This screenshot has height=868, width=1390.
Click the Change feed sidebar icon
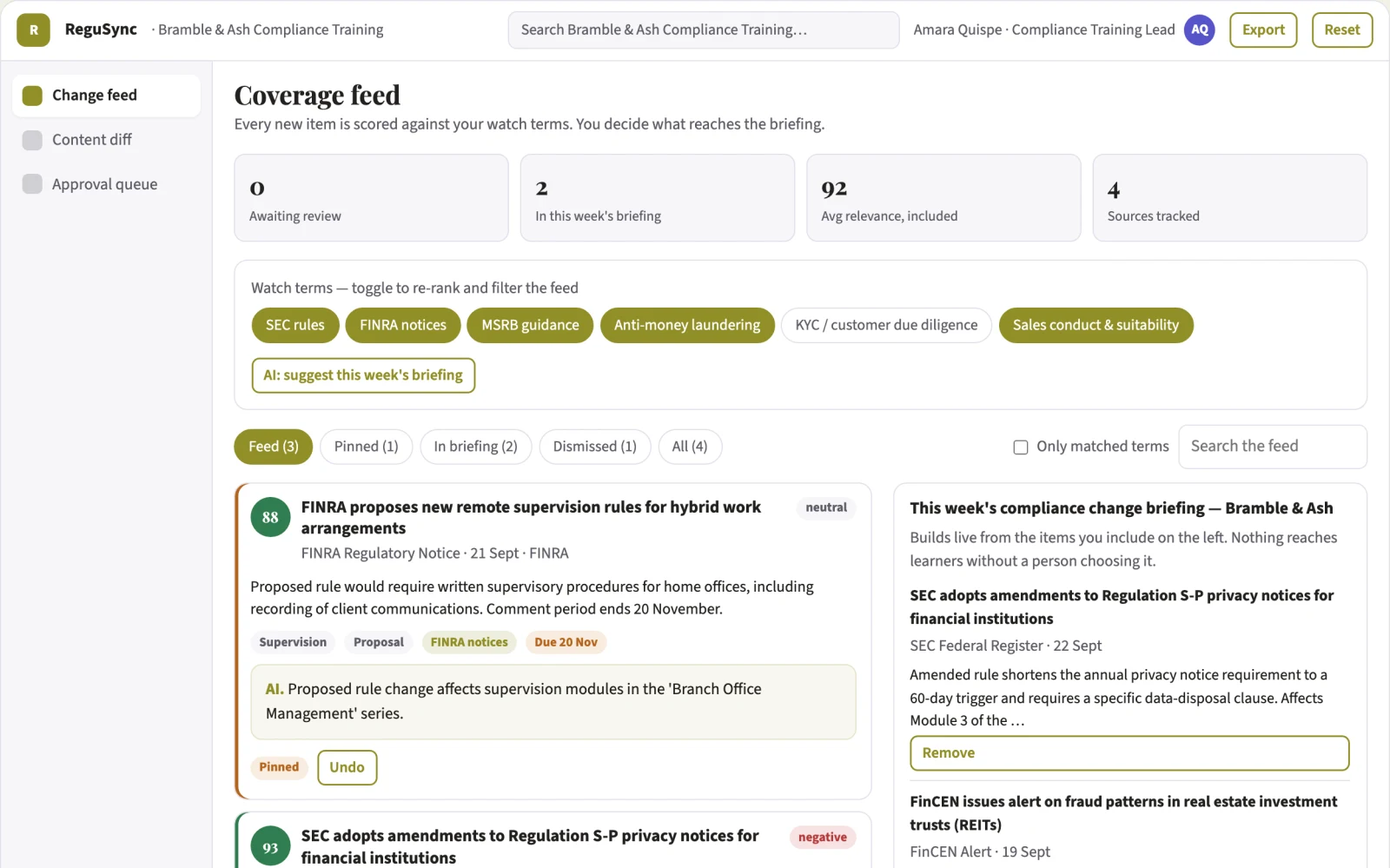point(32,96)
